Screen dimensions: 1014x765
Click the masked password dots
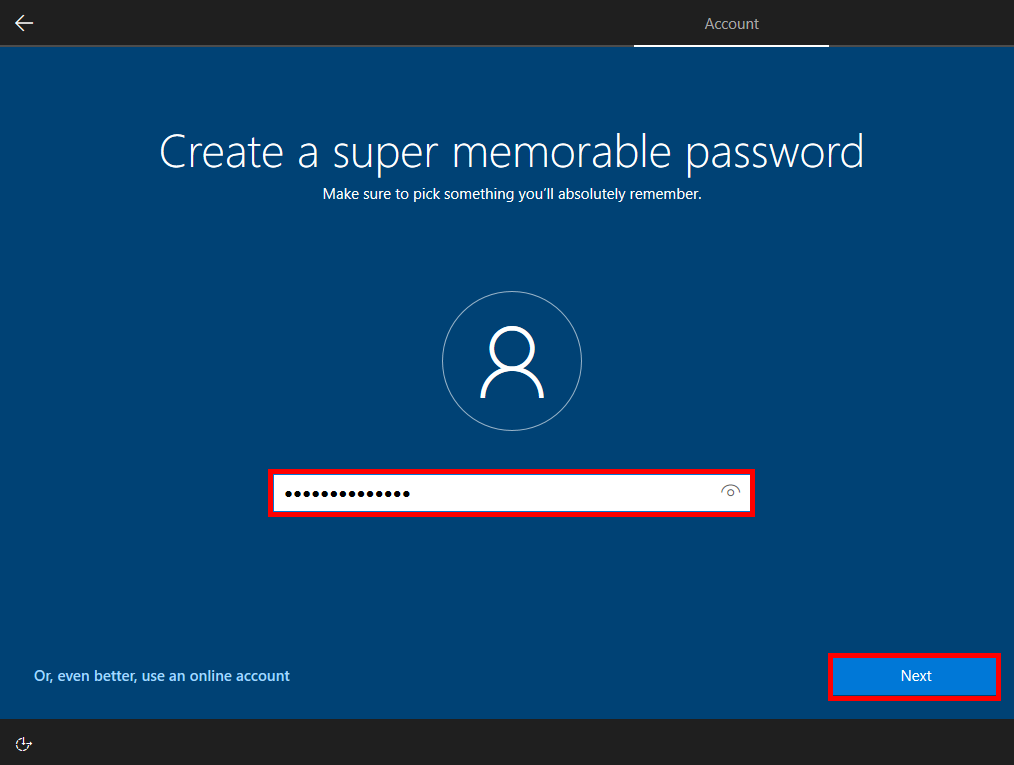(x=347, y=494)
